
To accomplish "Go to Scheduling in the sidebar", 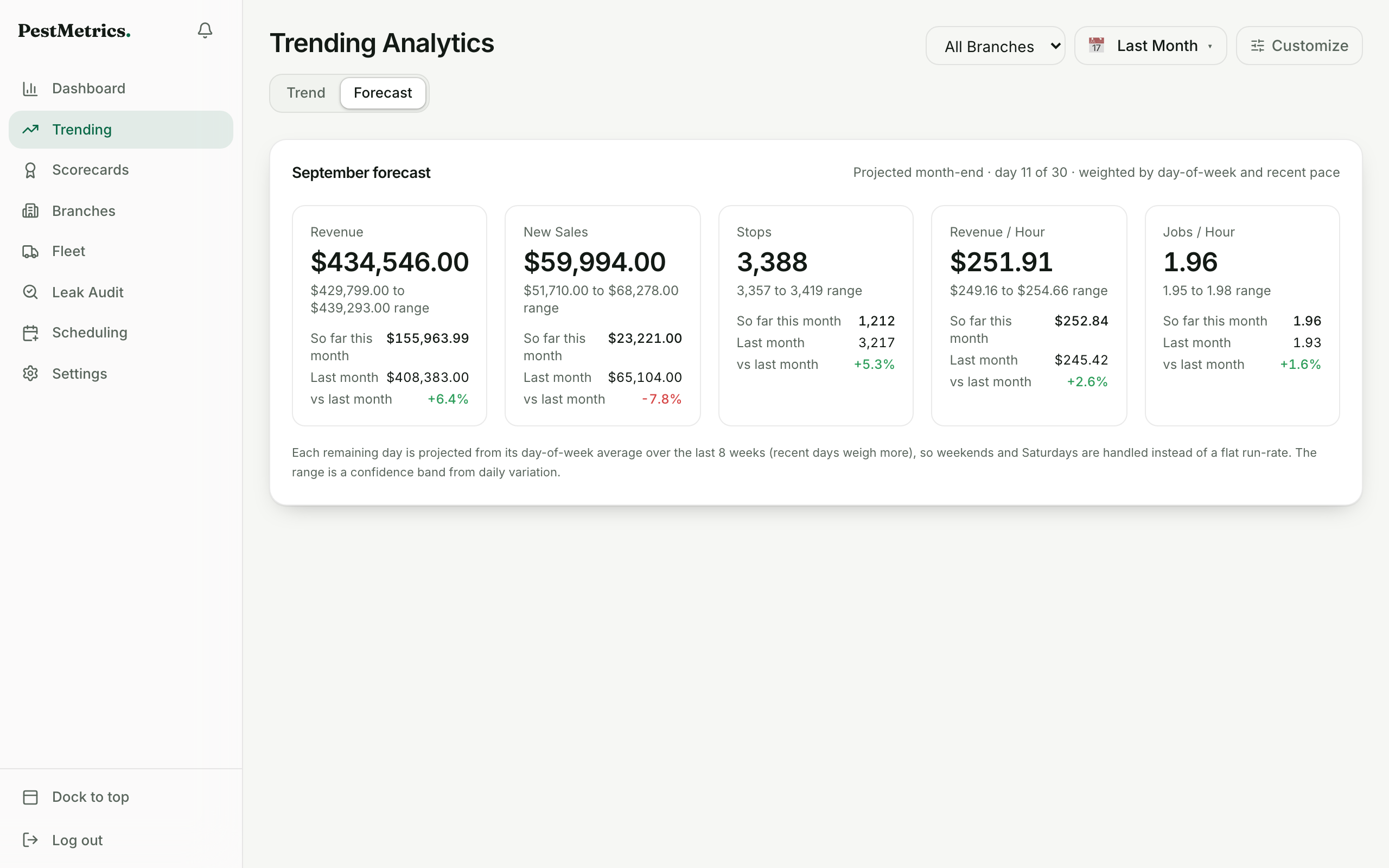I will click(121, 333).
